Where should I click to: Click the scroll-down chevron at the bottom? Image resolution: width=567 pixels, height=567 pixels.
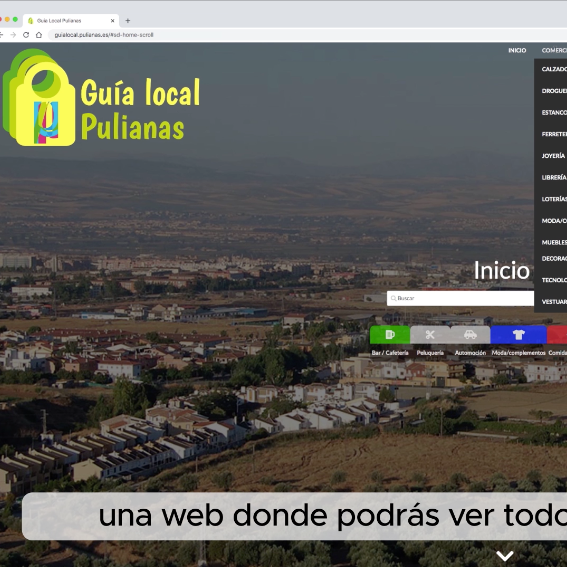505,555
